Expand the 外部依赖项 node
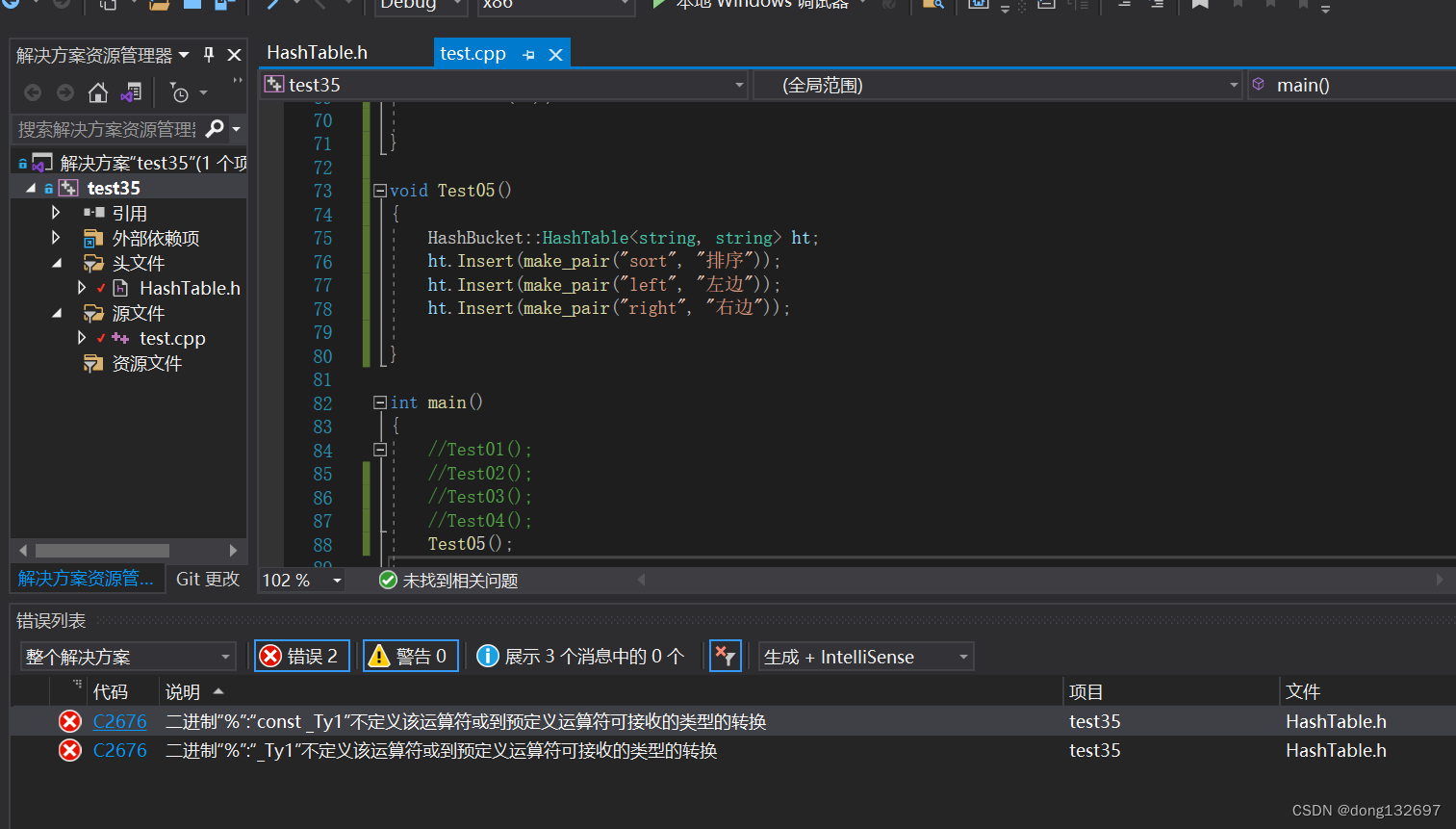This screenshot has height=829, width=1456. click(x=56, y=237)
